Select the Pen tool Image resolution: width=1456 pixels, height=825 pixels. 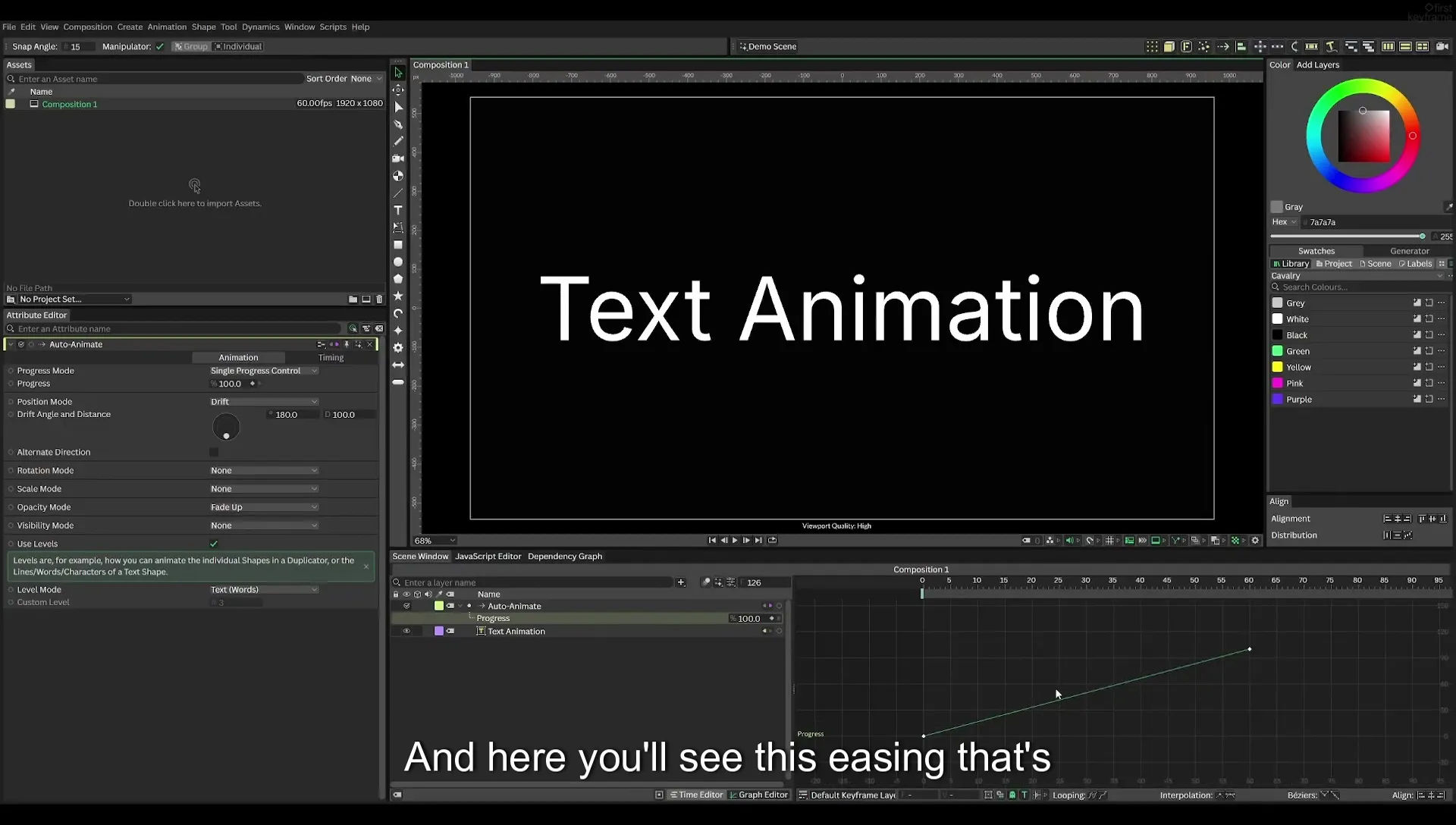(x=398, y=124)
